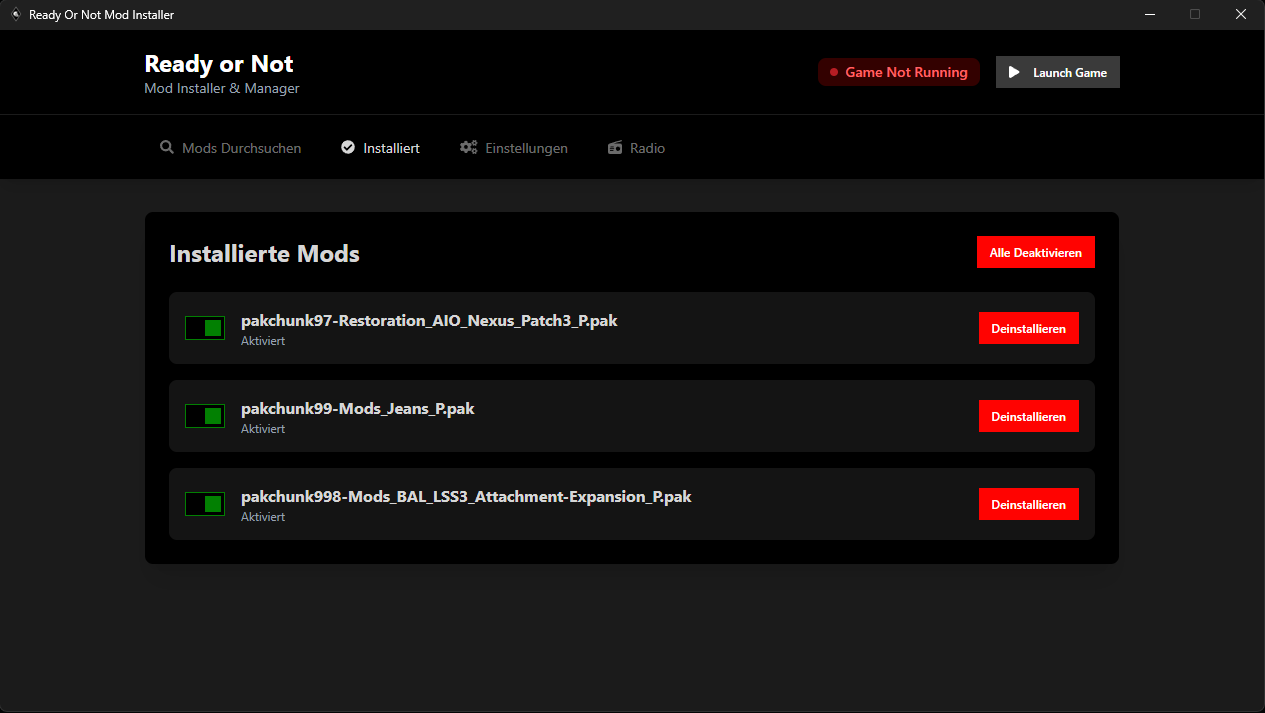Click the radio icon beside Radio

point(615,147)
